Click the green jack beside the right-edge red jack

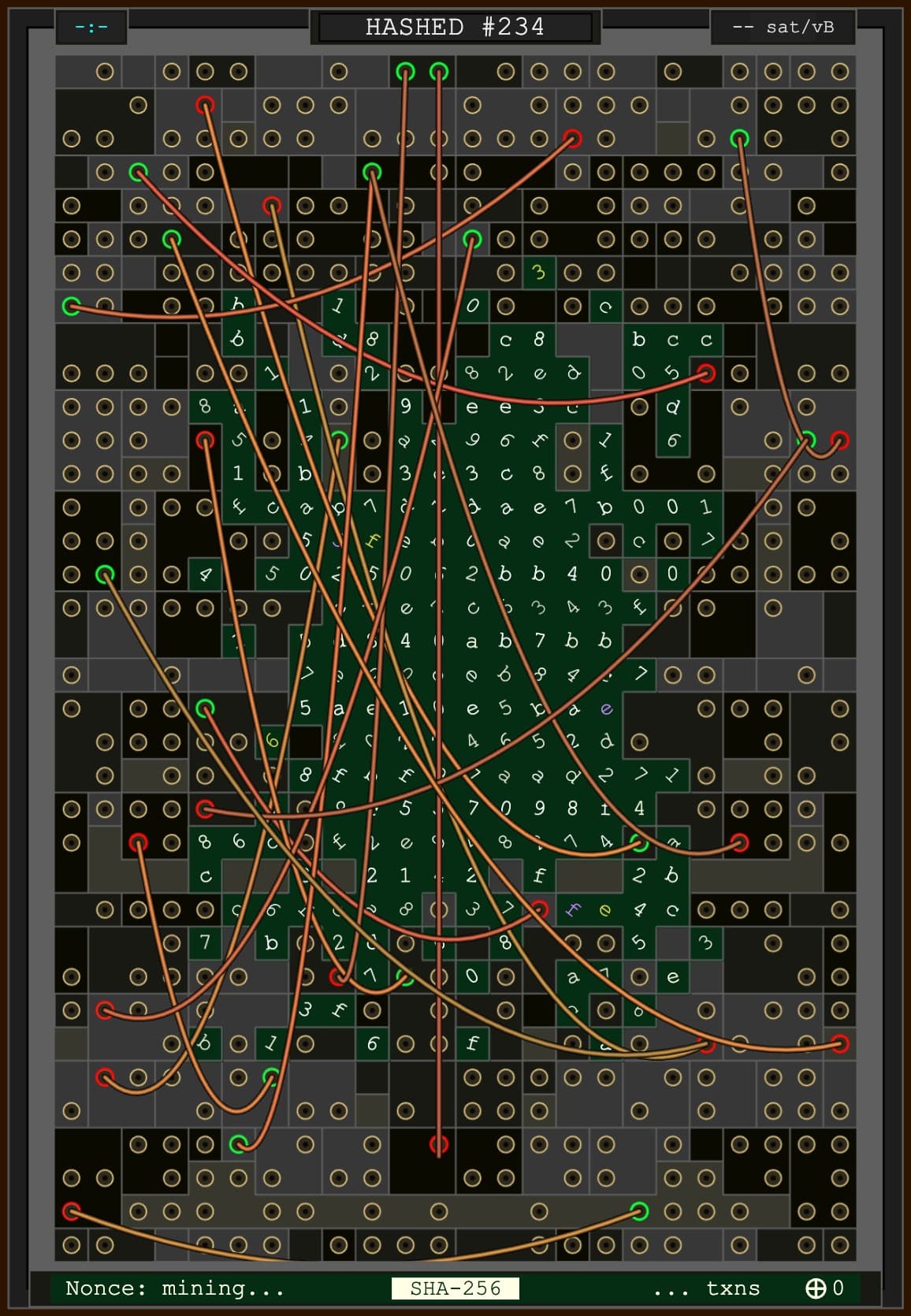click(806, 441)
